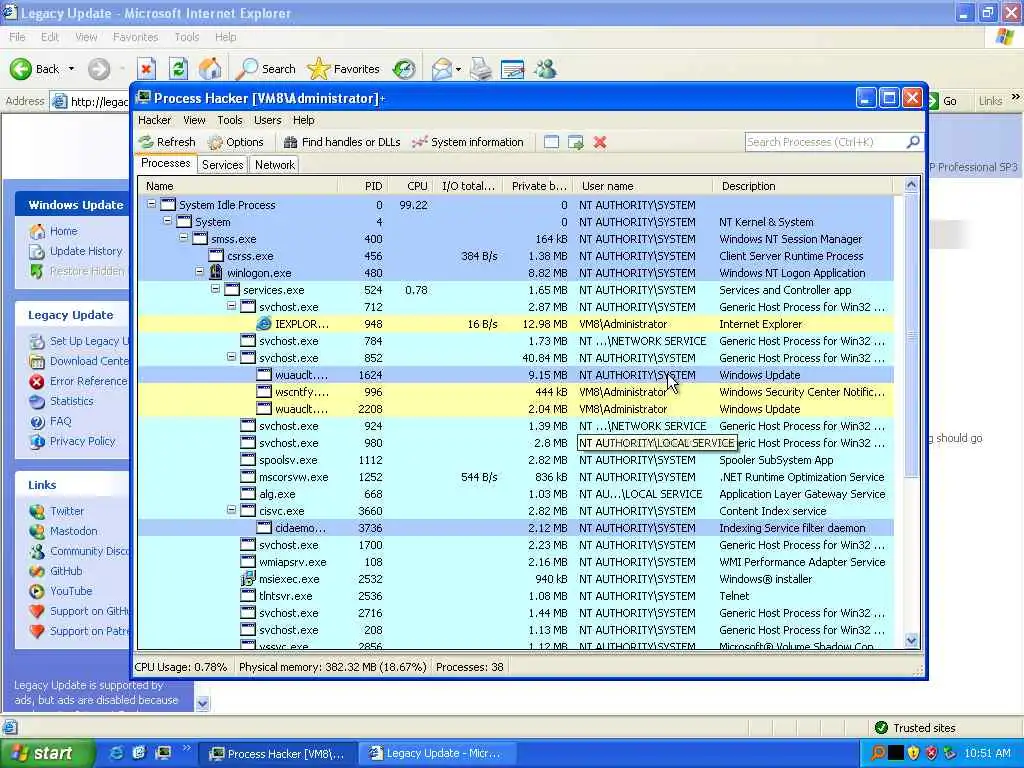Switch to the Services tab
The width and height of the screenshot is (1024, 768).
(x=222, y=165)
